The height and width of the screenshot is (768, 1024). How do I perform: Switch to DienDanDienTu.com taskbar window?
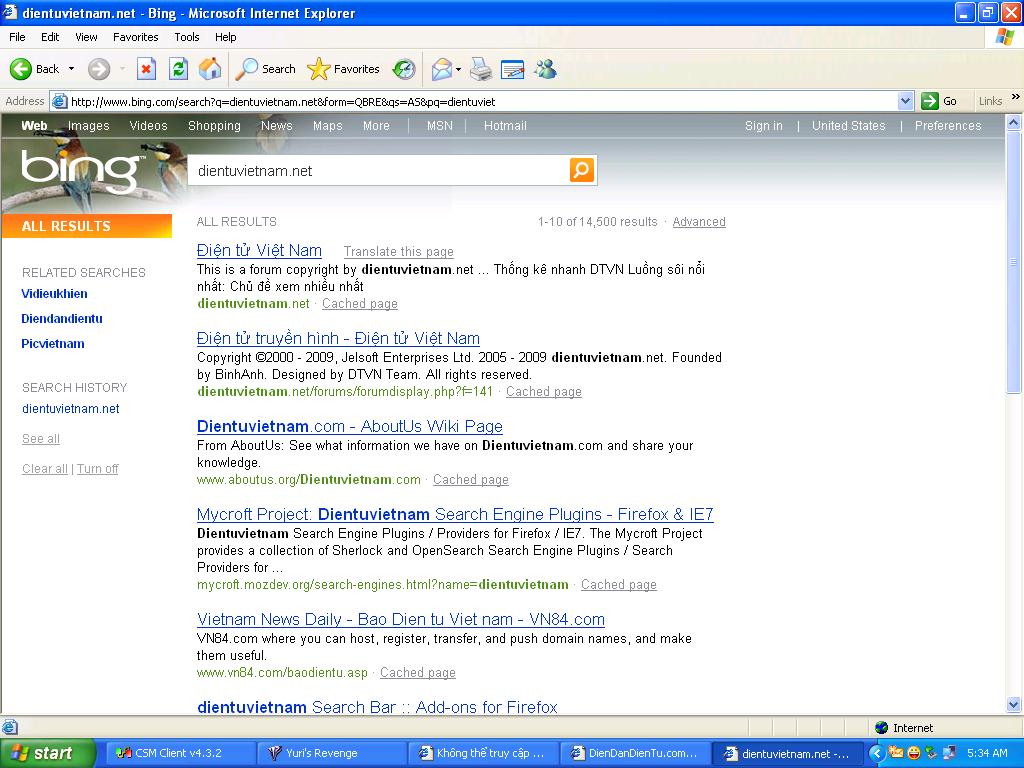tap(633, 753)
